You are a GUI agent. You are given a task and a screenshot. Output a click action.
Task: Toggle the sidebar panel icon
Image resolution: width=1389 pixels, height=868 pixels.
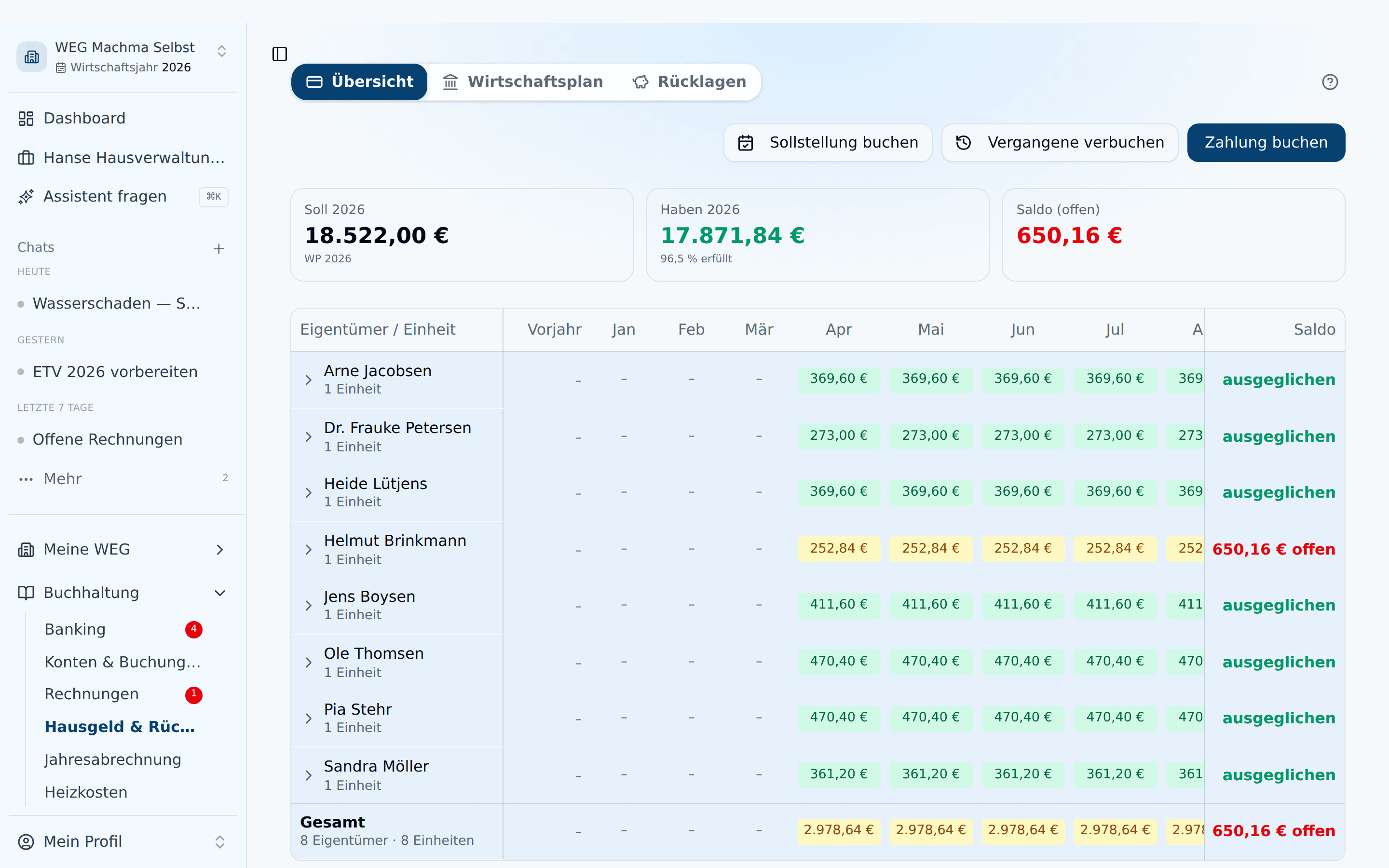(280, 54)
